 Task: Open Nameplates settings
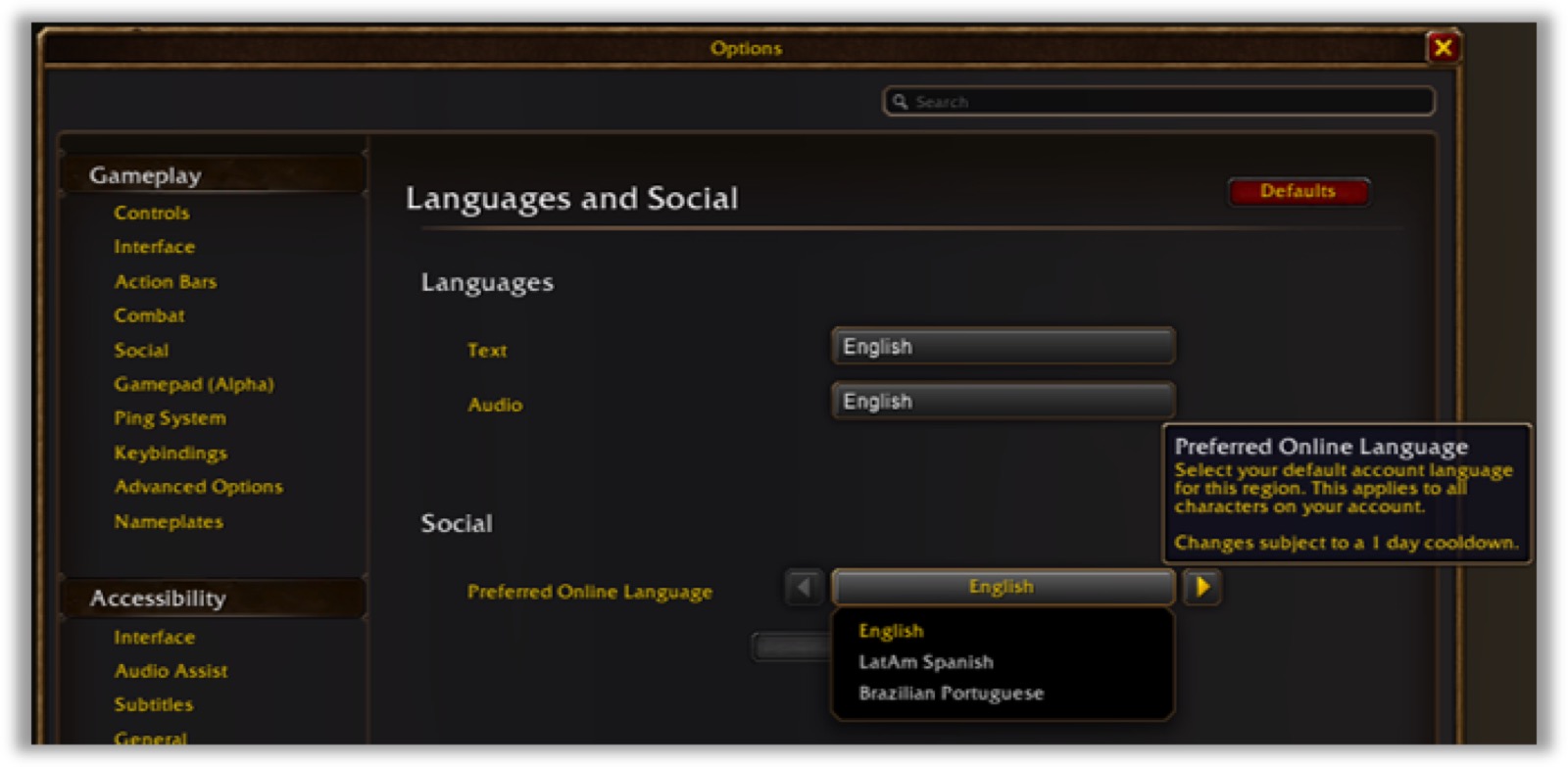168,521
